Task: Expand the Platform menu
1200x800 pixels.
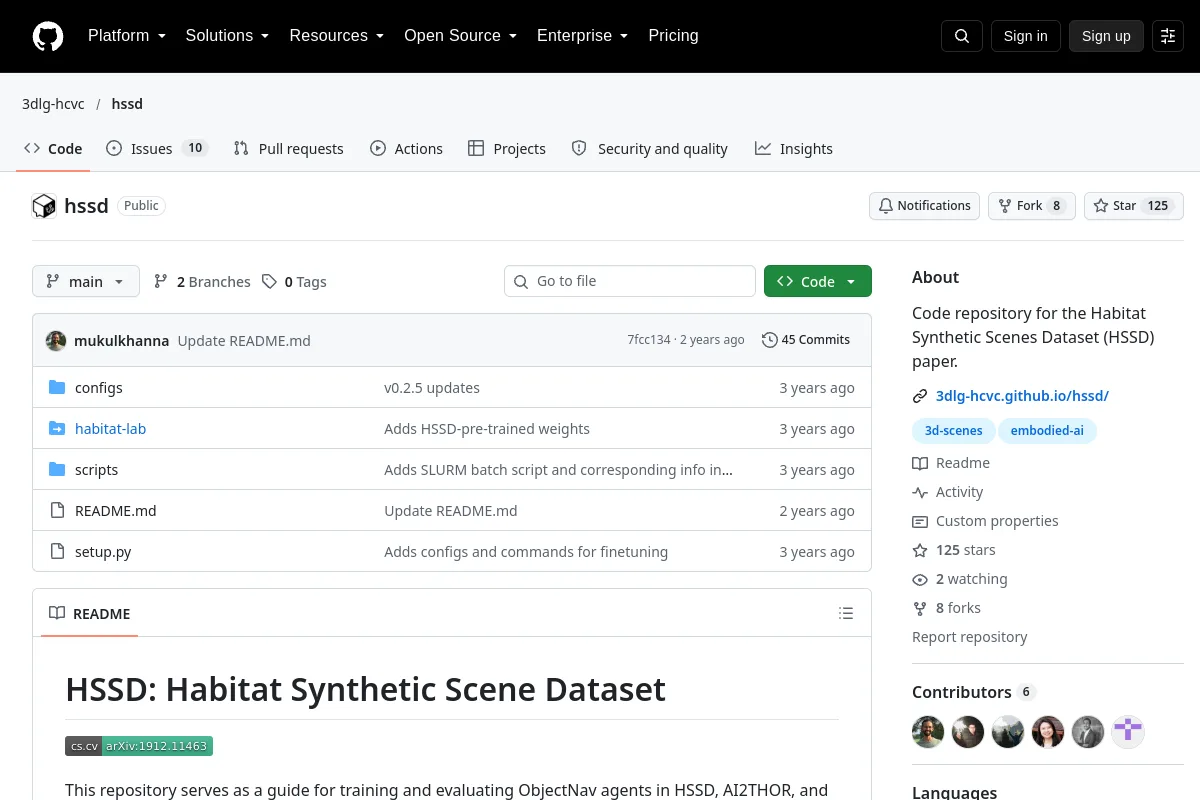Action: click(x=127, y=36)
